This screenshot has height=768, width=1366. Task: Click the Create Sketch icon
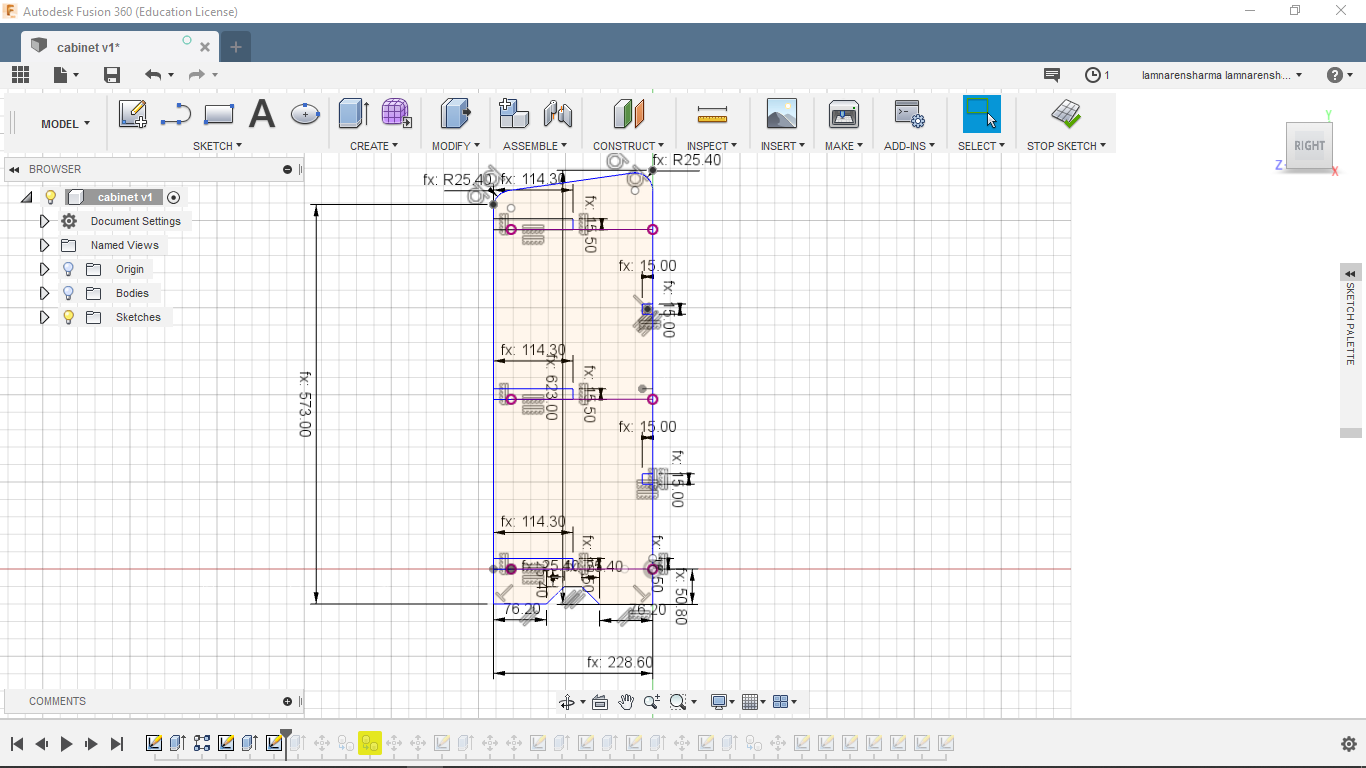point(133,114)
